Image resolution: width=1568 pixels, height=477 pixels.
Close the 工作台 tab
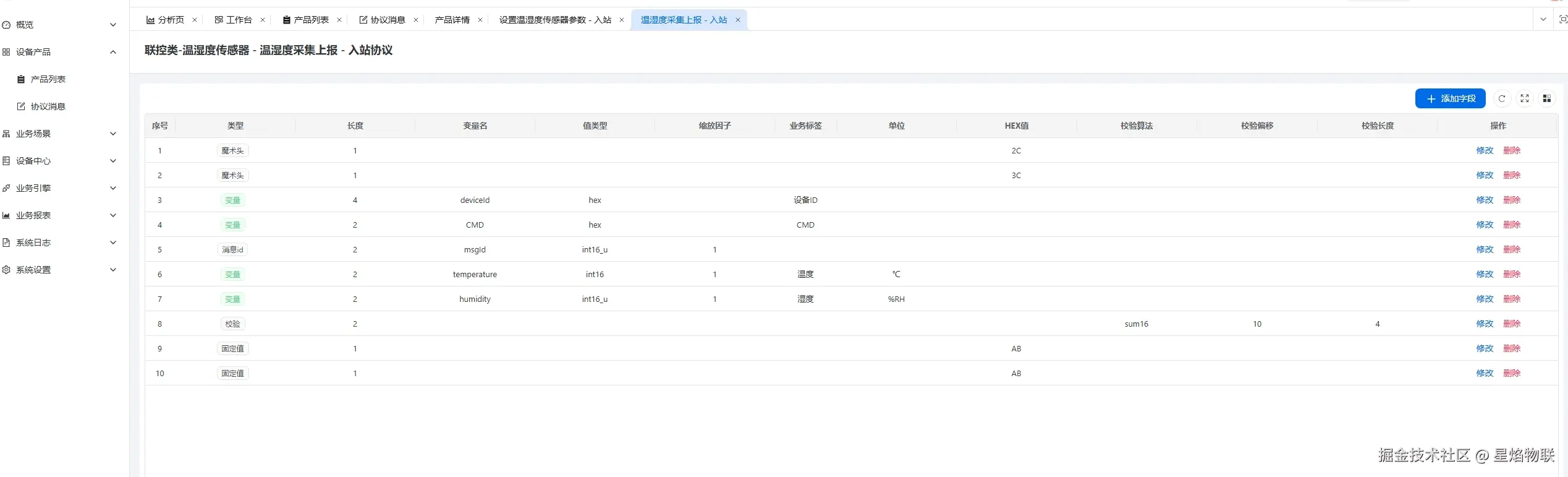(x=263, y=20)
